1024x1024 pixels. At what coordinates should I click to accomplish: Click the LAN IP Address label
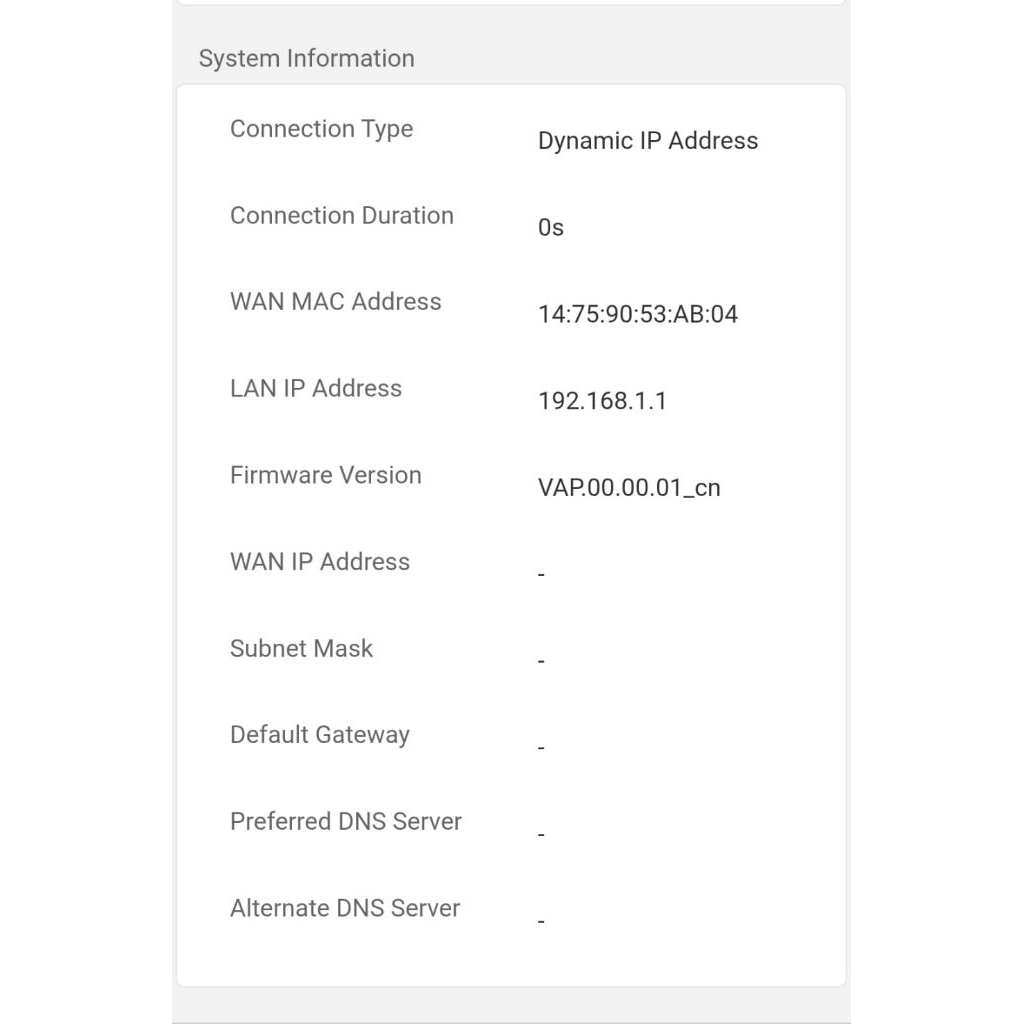point(315,389)
